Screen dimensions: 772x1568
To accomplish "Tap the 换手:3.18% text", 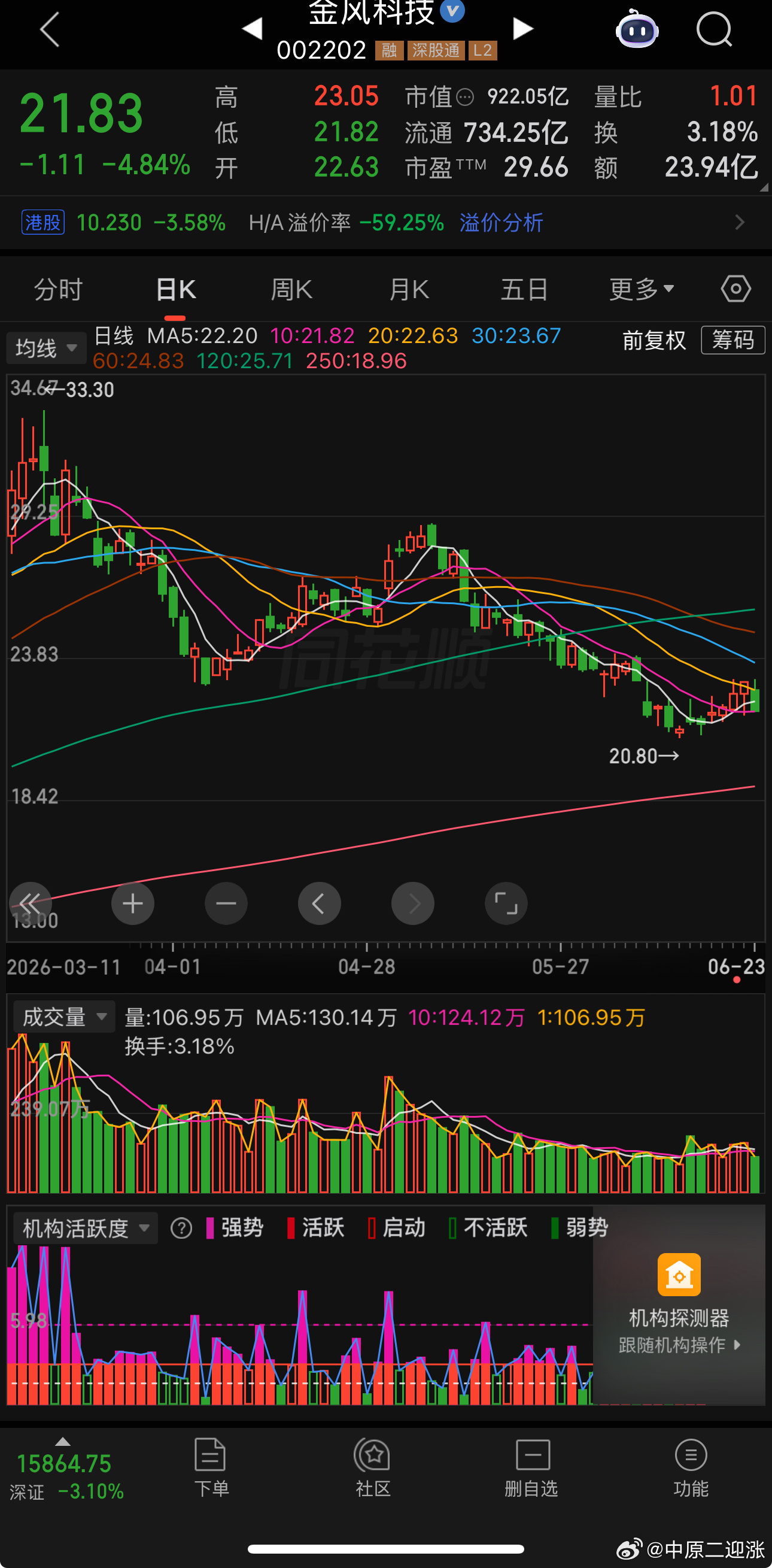I will point(180,1047).
